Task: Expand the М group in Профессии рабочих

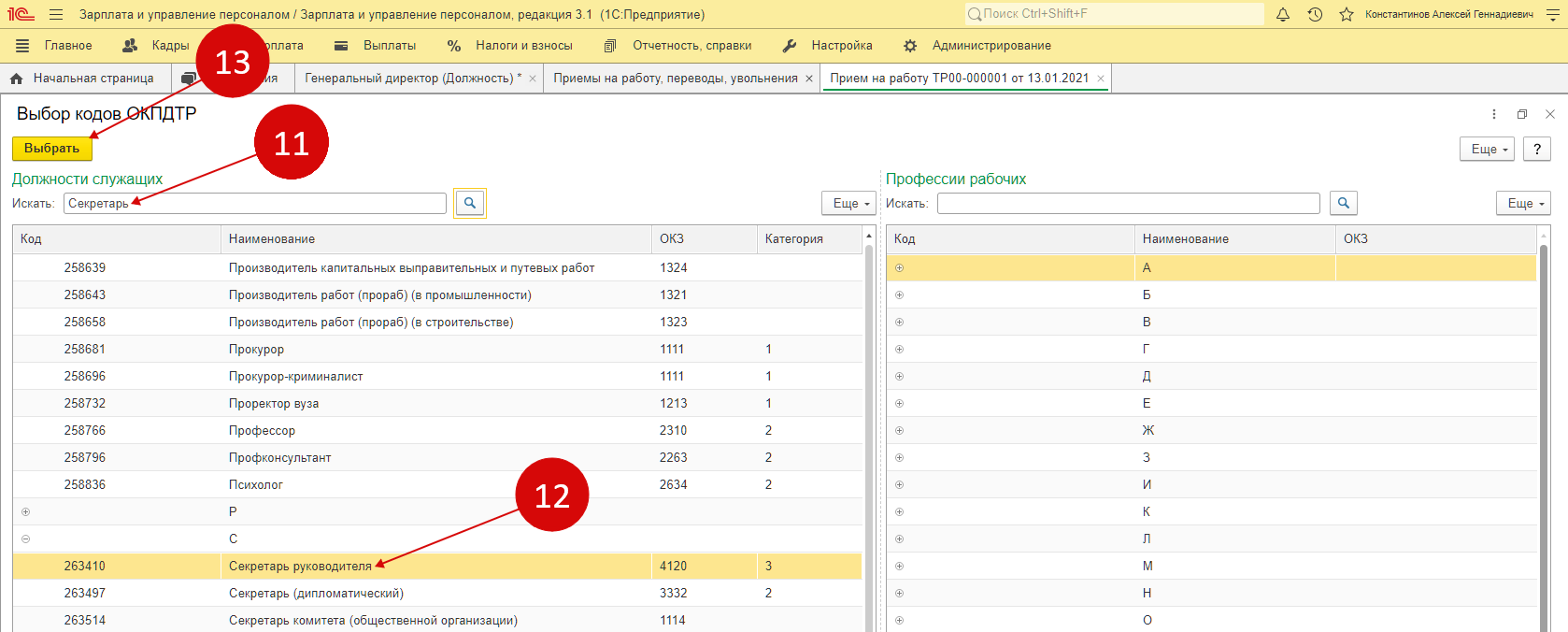Action: pos(900,566)
